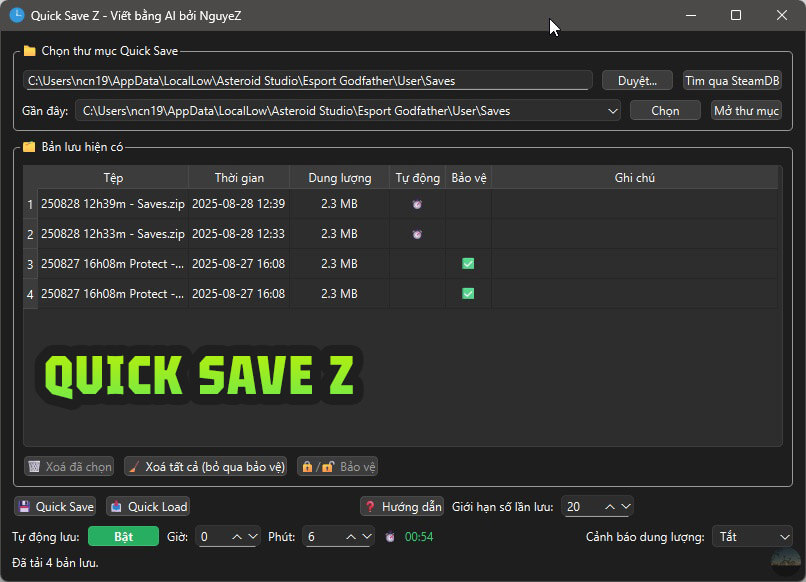Click the Bảo vệ lock button
806x582 pixels.
click(338, 467)
